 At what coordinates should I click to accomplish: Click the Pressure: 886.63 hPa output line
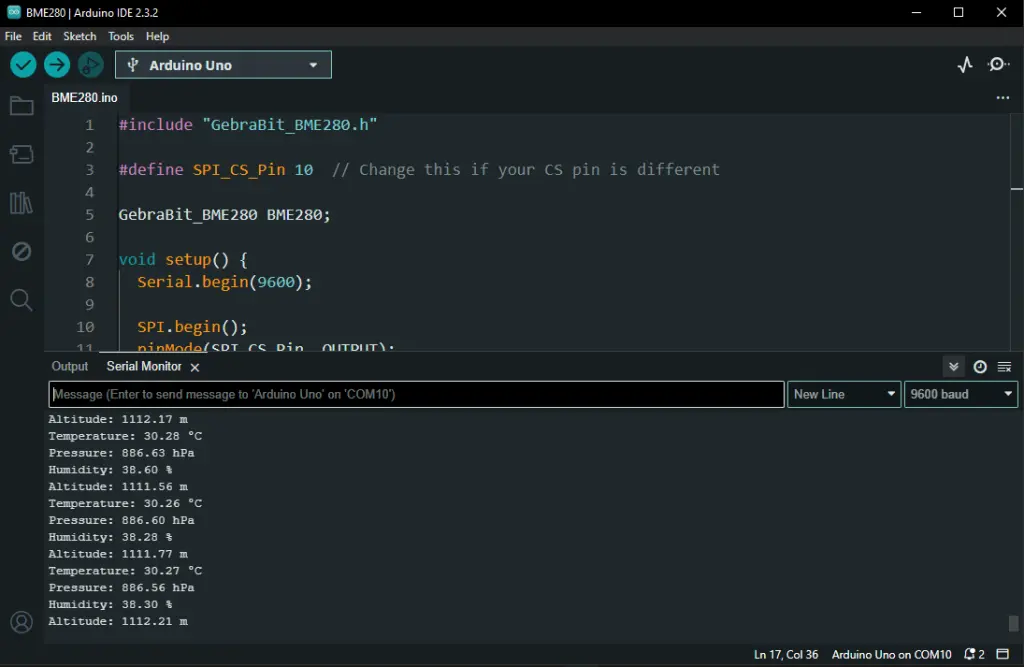121,453
